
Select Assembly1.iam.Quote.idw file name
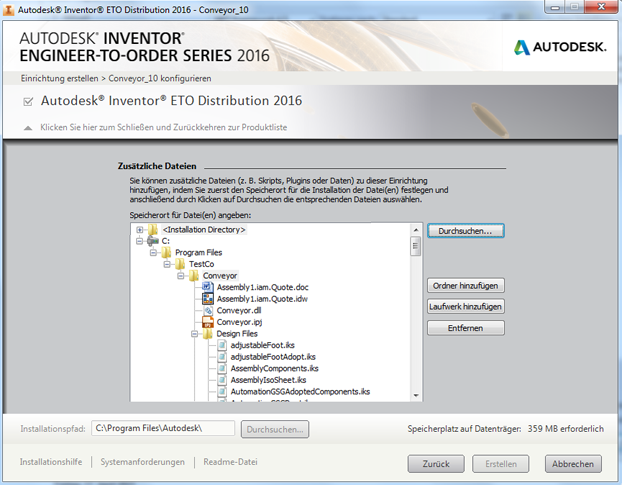[x=262, y=299]
